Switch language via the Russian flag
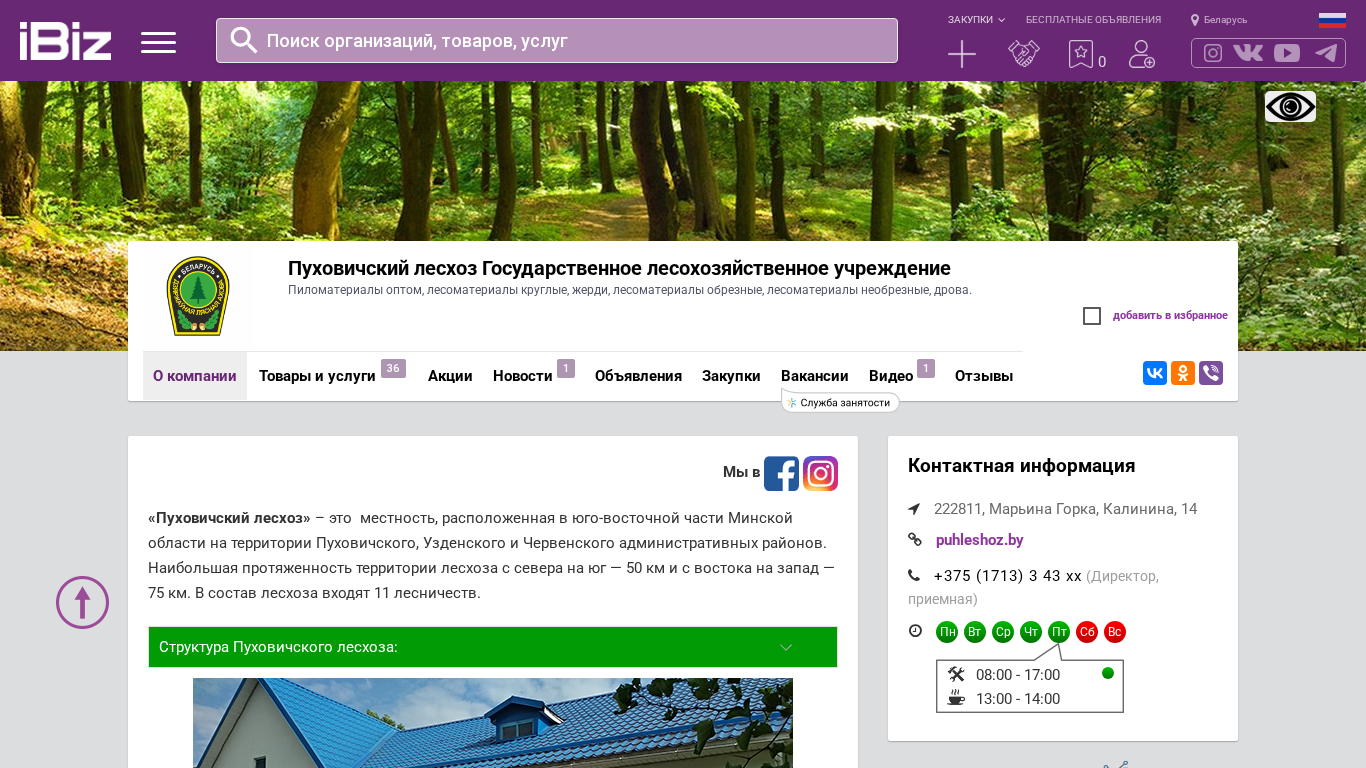This screenshot has width=1366, height=768. (x=1332, y=20)
